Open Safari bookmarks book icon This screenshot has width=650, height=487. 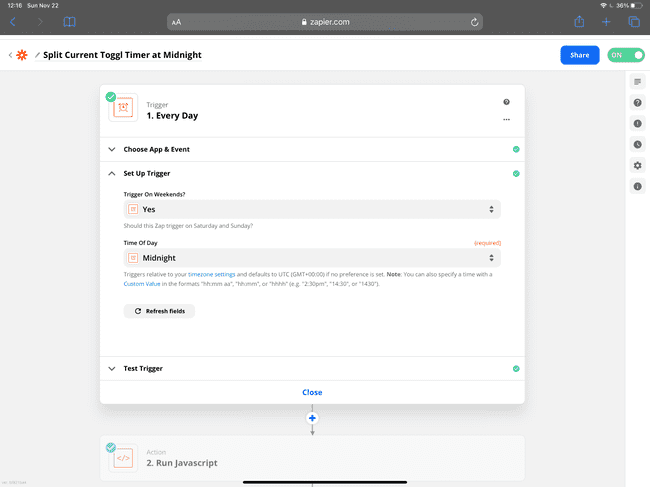click(69, 22)
